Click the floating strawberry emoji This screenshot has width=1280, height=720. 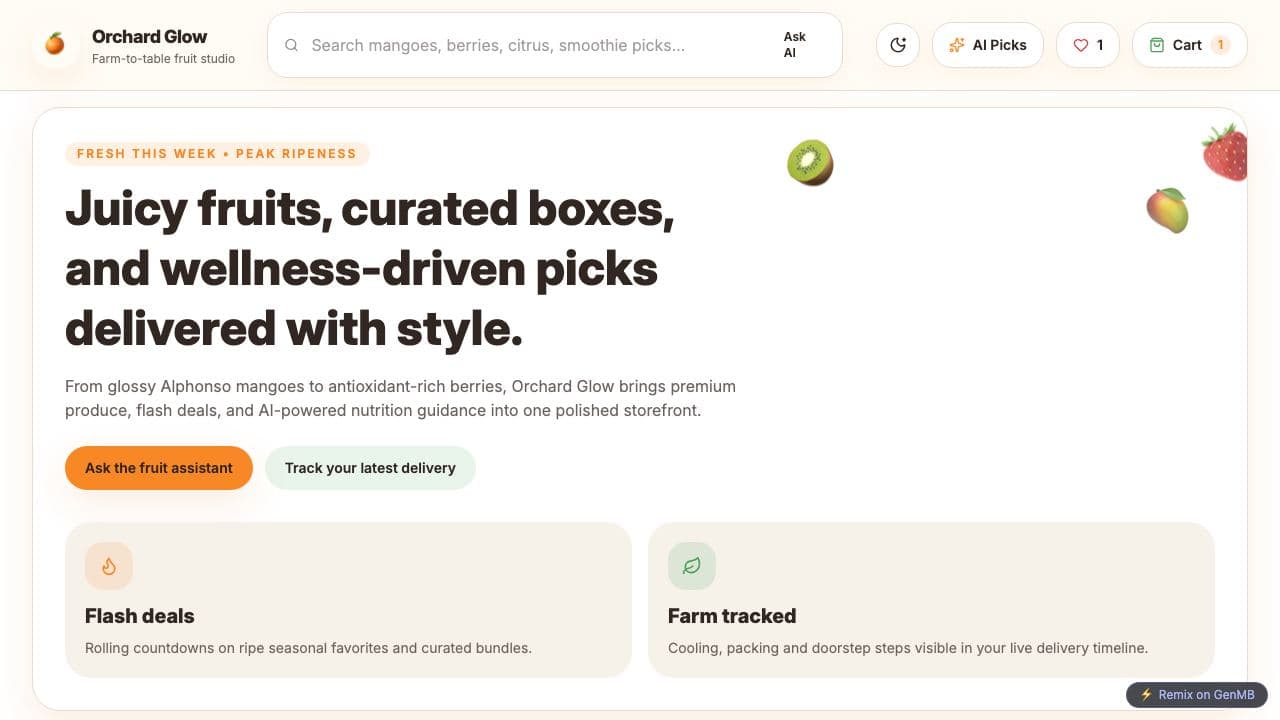[x=1224, y=152]
